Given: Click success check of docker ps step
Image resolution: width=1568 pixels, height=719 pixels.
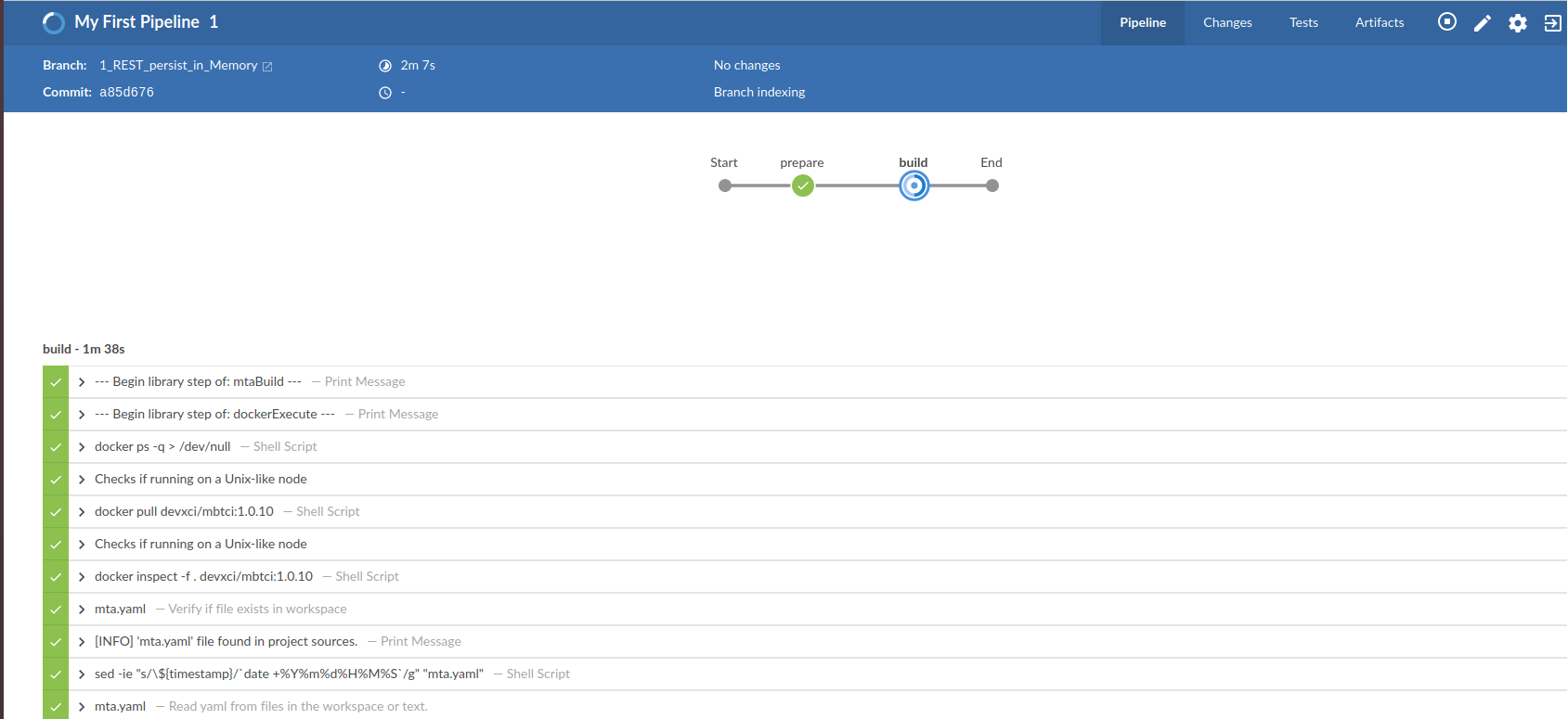Looking at the screenshot, I should click(56, 447).
